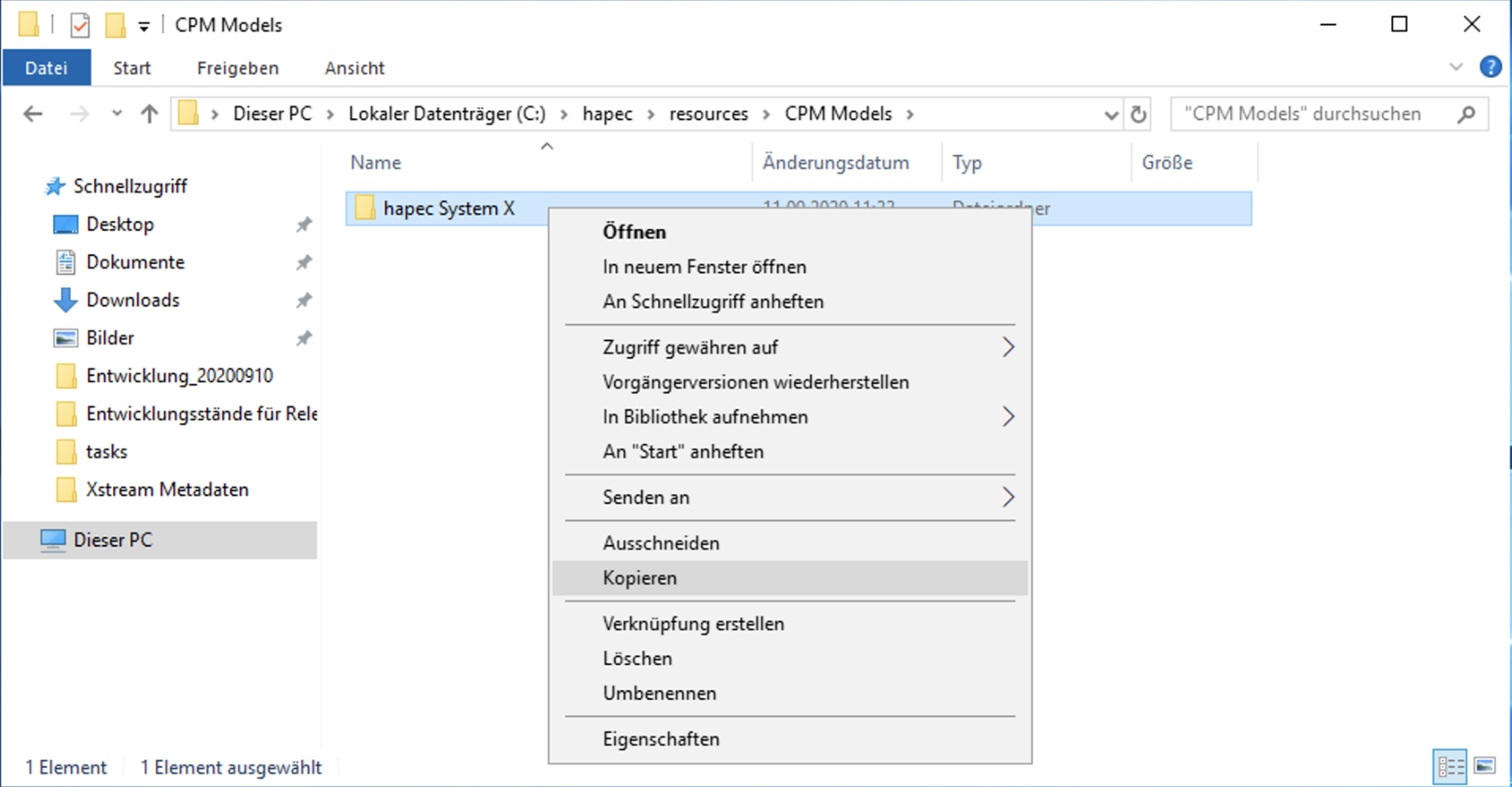This screenshot has width=1512, height=787.
Task: Switch to large icons view in status bar
Action: (x=1485, y=767)
